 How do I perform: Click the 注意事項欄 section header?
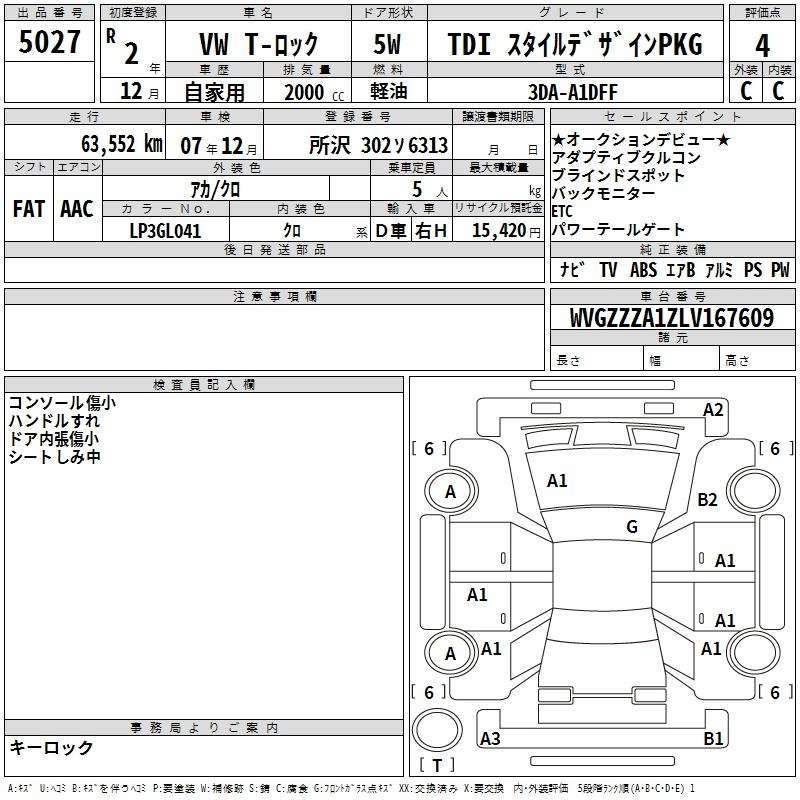pyautogui.click(x=274, y=297)
